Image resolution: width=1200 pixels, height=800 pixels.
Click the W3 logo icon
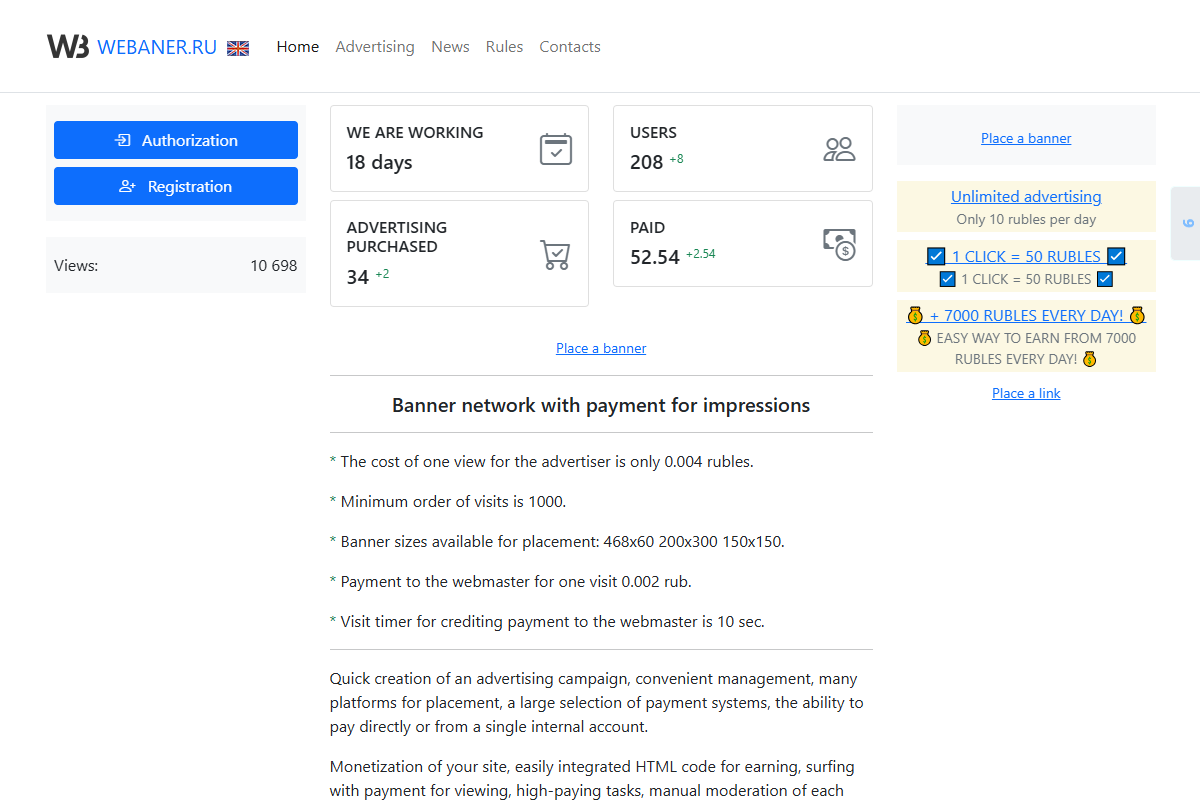pos(67,46)
